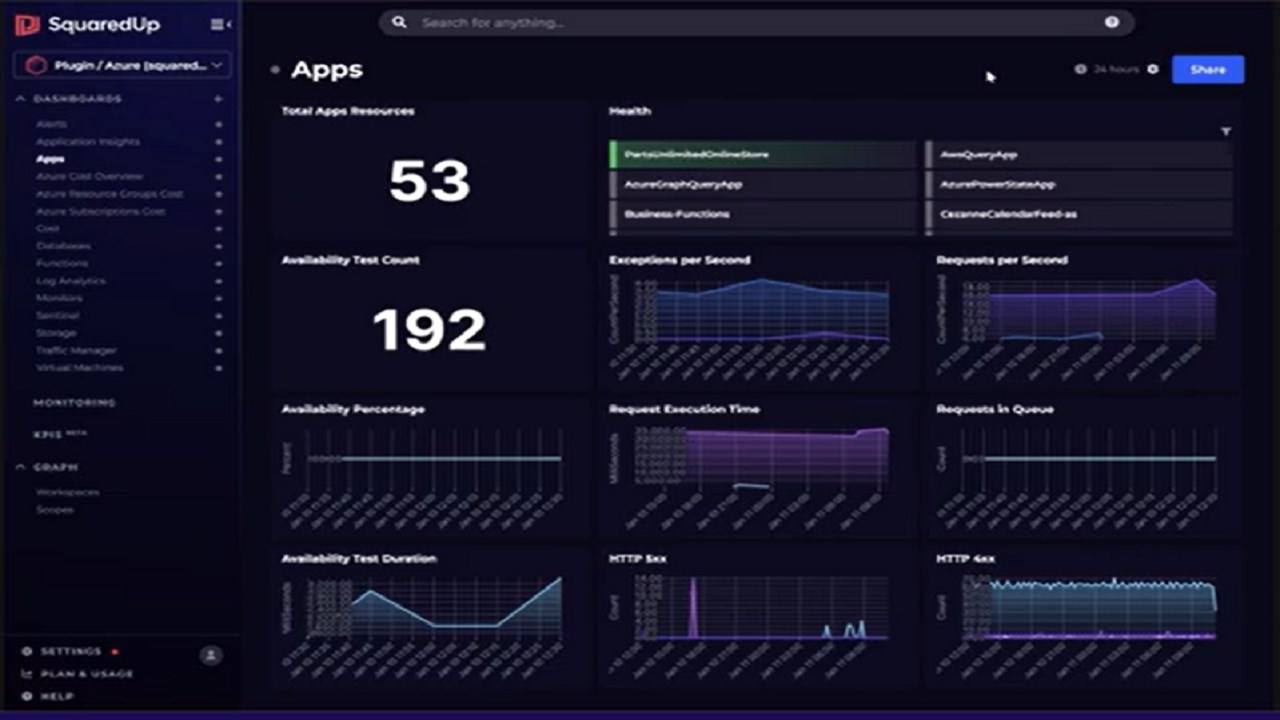The height and width of the screenshot is (720, 1280).
Task: Click into the Search for anything field
Action: (x=756, y=22)
